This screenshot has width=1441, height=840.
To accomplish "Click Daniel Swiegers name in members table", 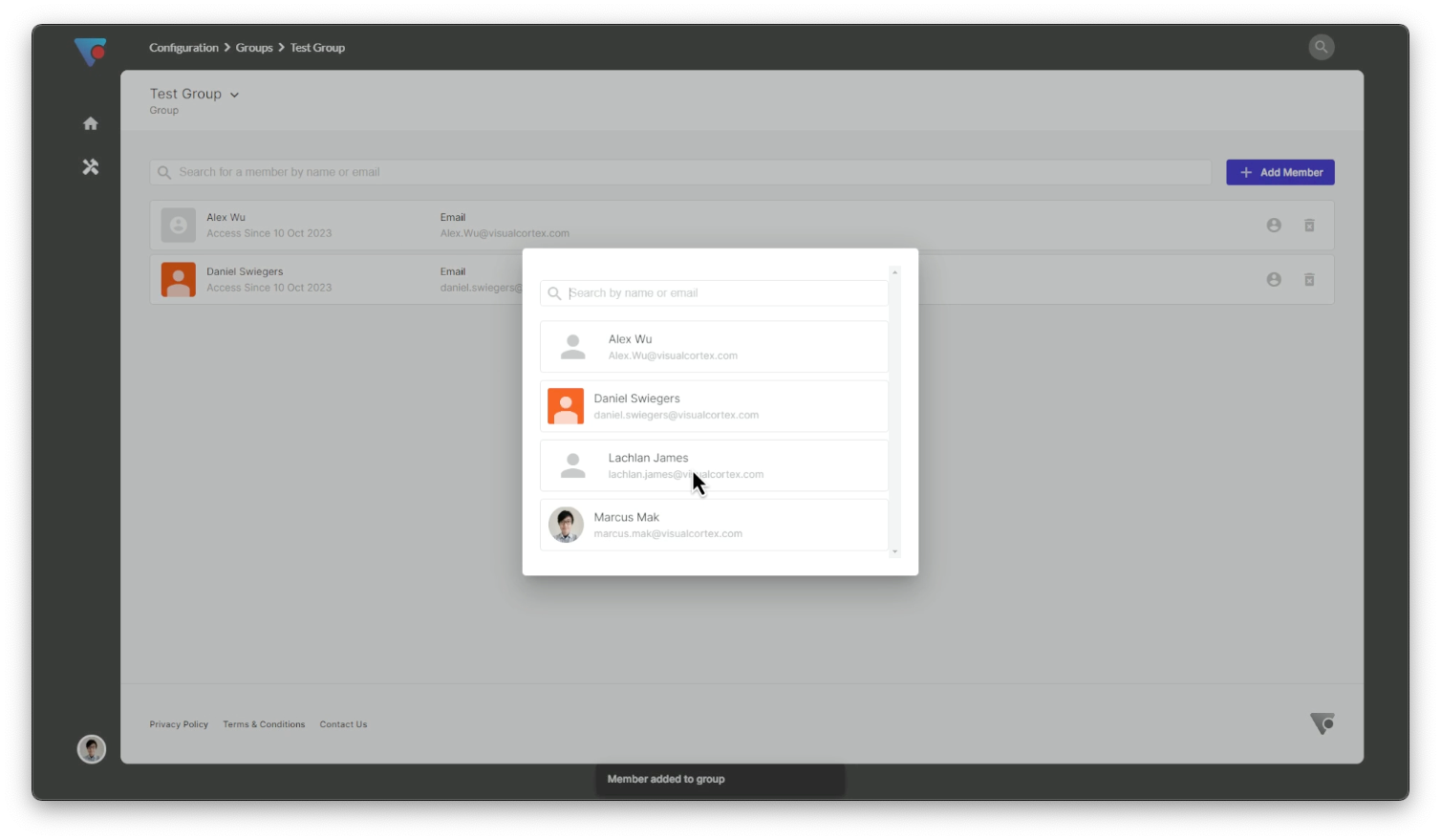I will pos(245,272).
